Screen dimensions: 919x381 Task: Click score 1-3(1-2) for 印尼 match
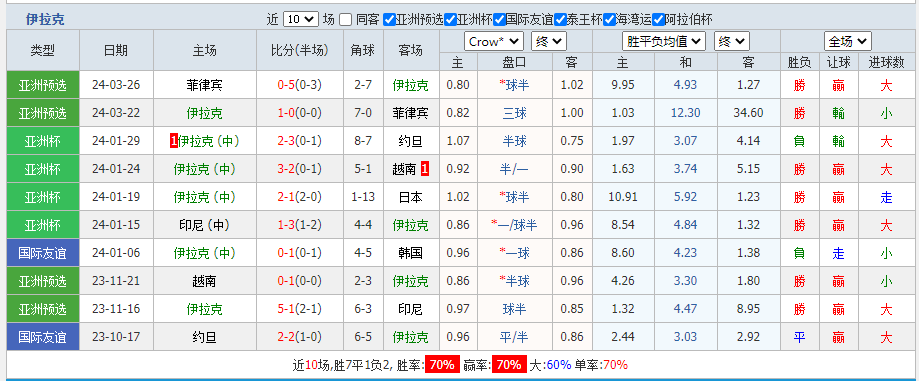click(x=299, y=225)
